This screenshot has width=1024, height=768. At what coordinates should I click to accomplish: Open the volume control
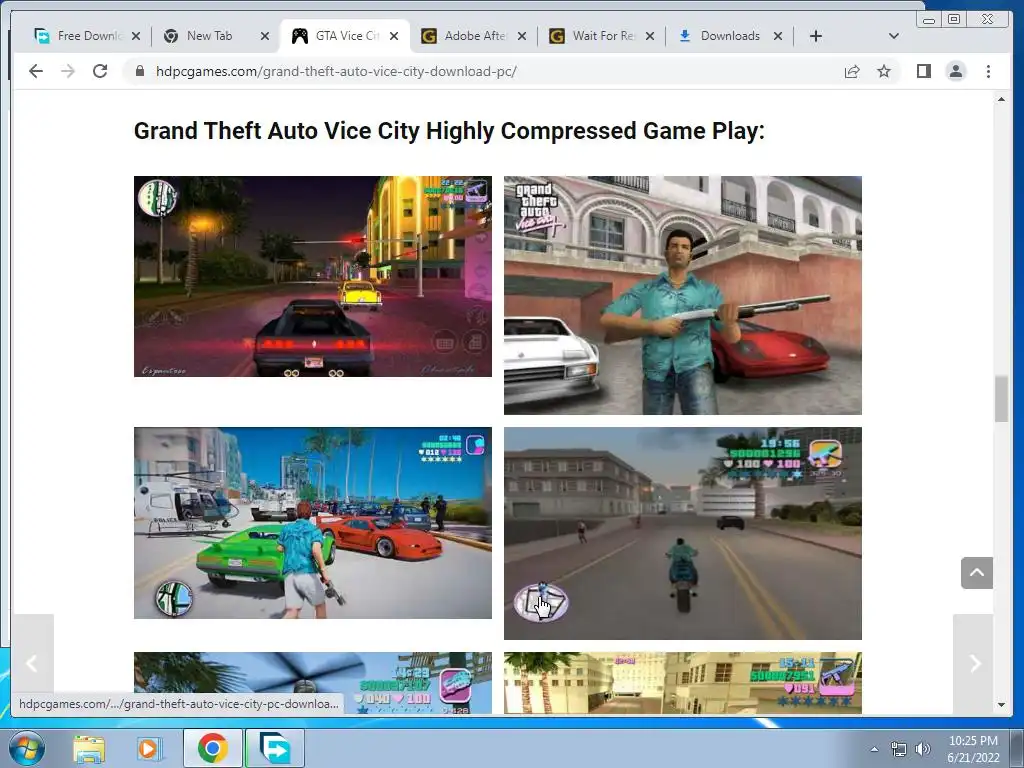tap(923, 749)
